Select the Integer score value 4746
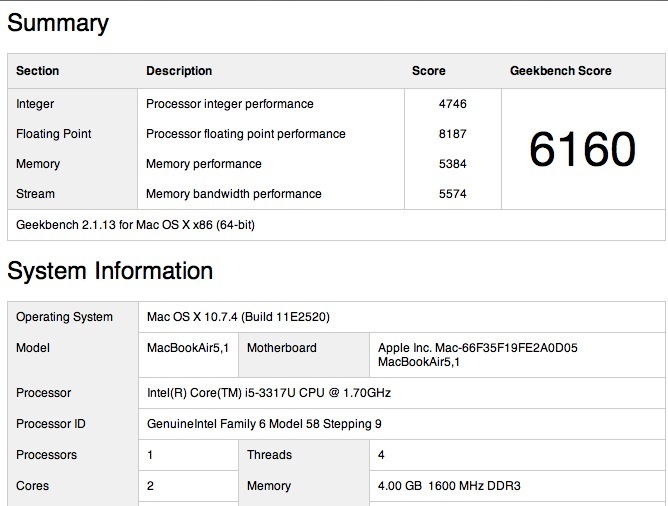668x506 pixels. (452, 104)
